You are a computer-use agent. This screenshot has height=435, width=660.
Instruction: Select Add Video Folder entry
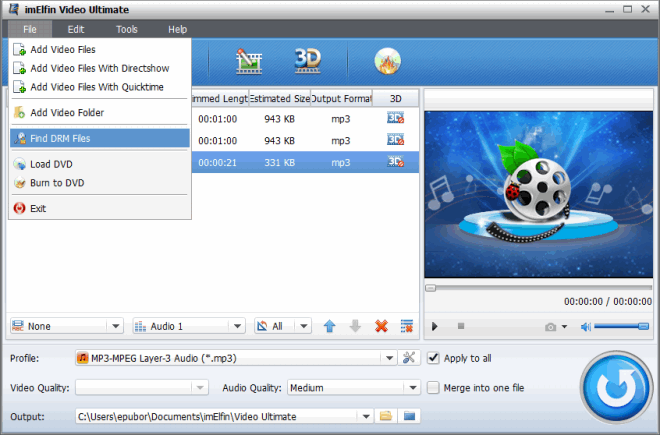100,112
